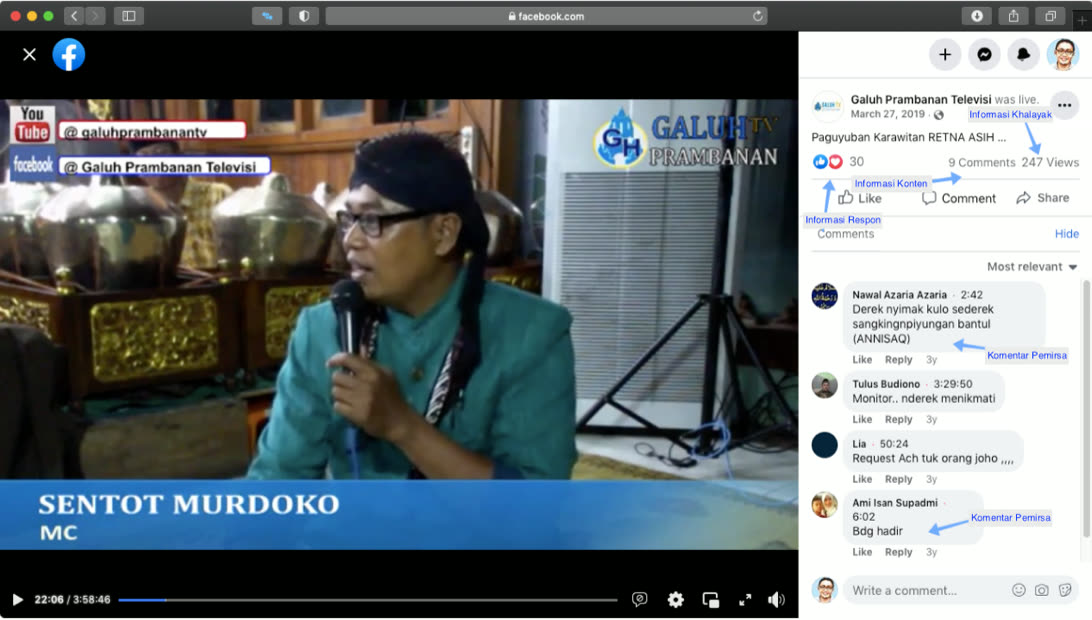Go forward in Safari
The height and width of the screenshot is (620, 1092).
pyautogui.click(x=95, y=16)
